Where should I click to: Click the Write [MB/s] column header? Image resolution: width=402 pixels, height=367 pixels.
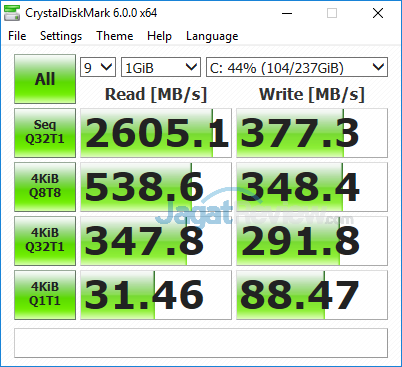[x=312, y=94]
